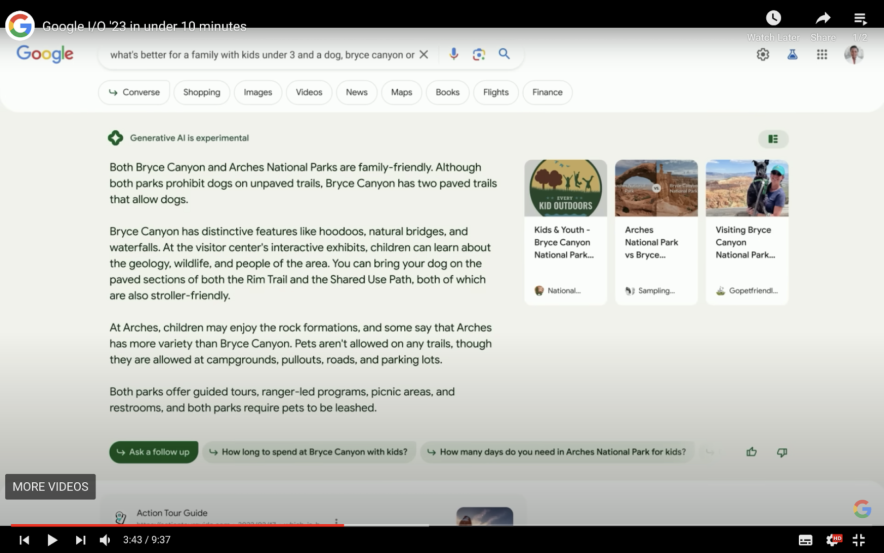Click the thumbs down feedback icon
The image size is (884, 553).
(x=782, y=452)
